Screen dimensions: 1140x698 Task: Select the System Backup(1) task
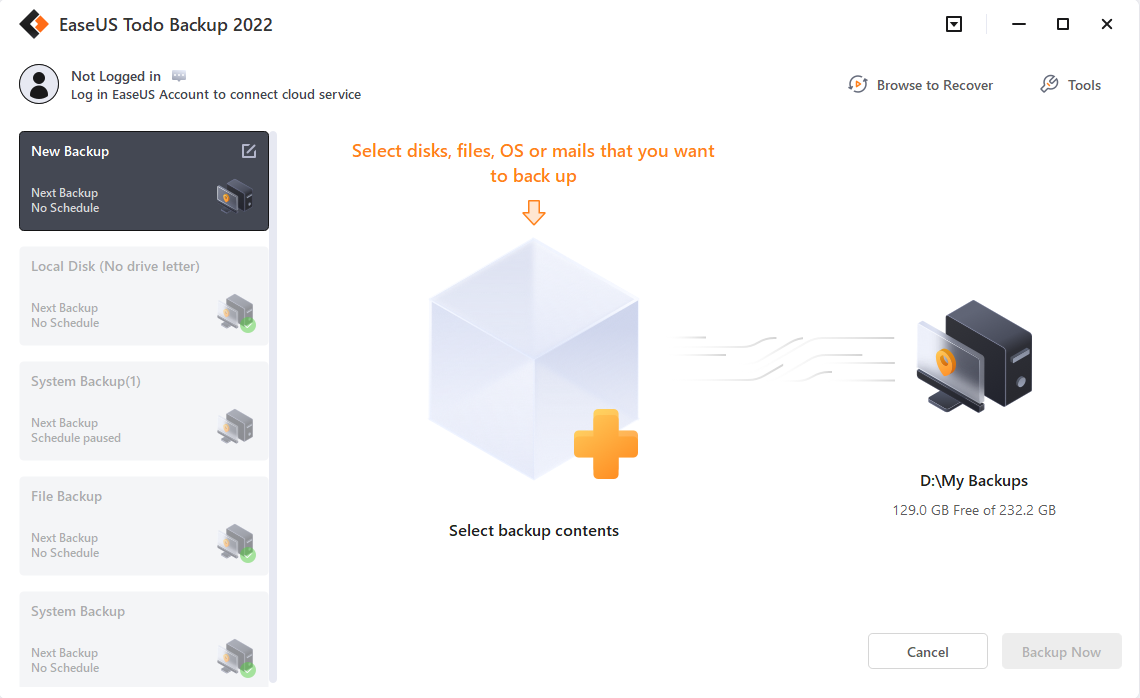pyautogui.click(x=144, y=411)
